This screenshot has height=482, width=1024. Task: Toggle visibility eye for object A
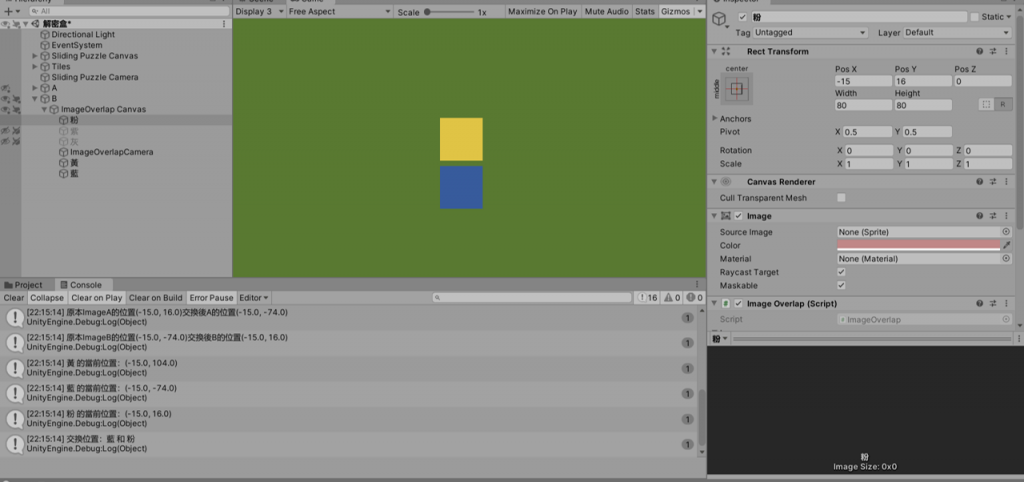(x=5, y=88)
